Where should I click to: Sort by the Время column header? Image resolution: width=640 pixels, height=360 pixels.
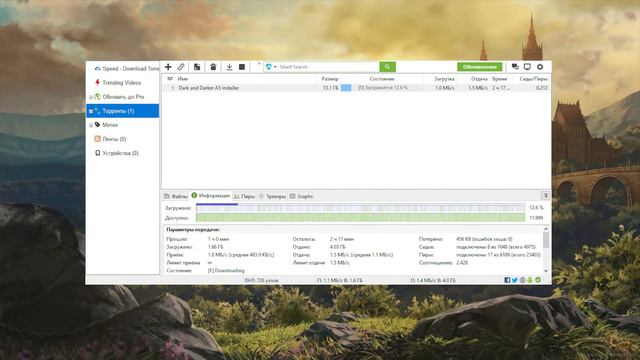(x=500, y=79)
